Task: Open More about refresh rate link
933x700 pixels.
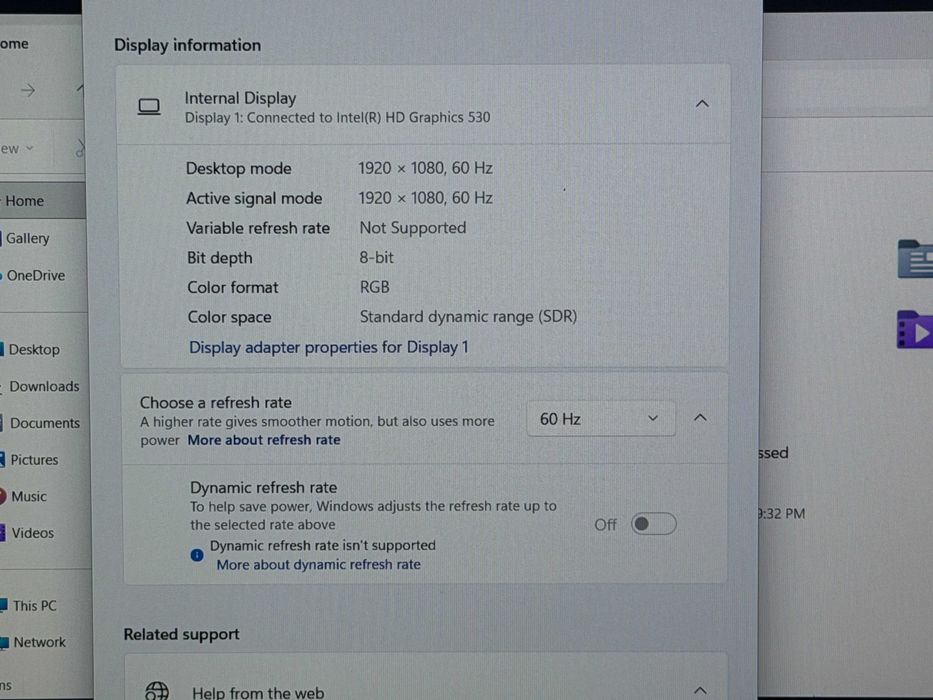Action: point(264,440)
